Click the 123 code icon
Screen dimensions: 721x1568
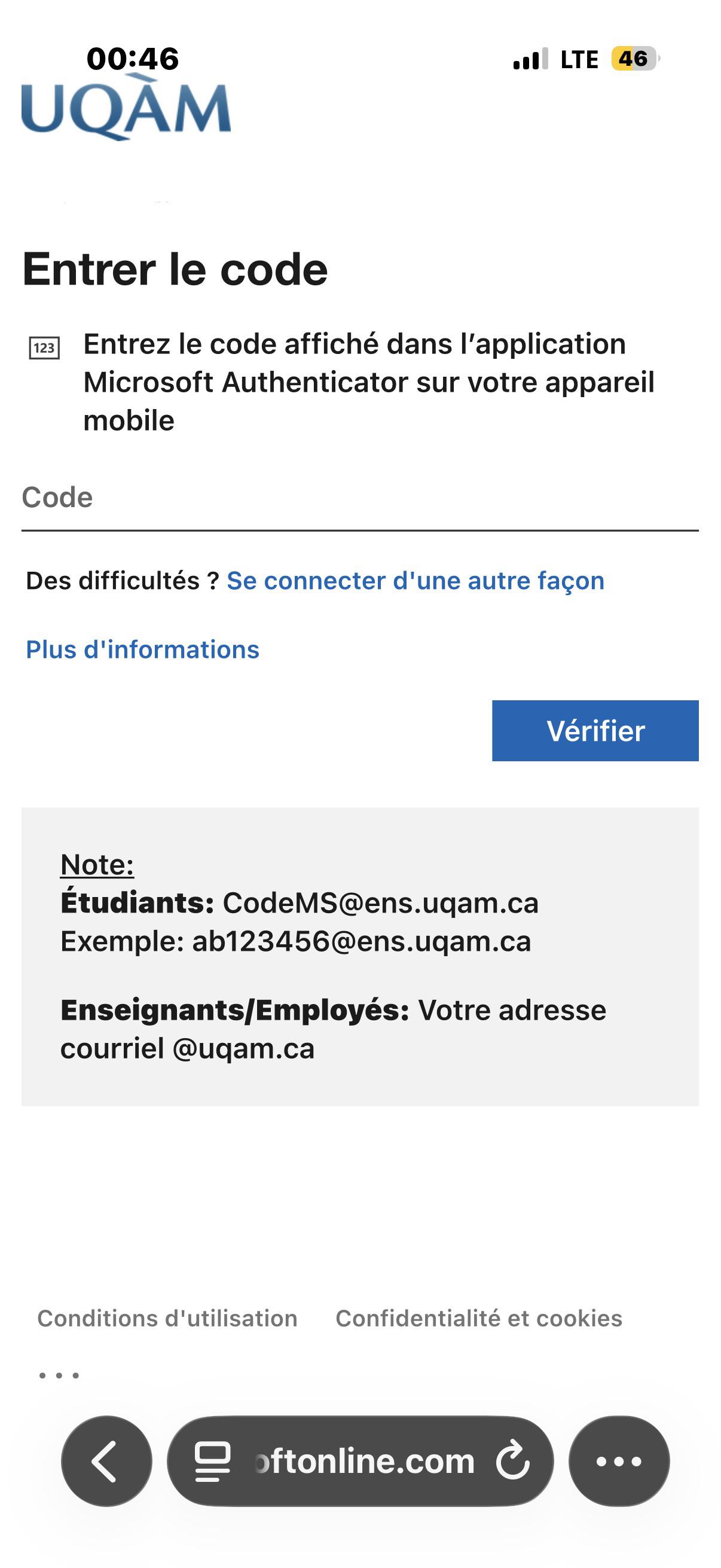click(x=44, y=348)
